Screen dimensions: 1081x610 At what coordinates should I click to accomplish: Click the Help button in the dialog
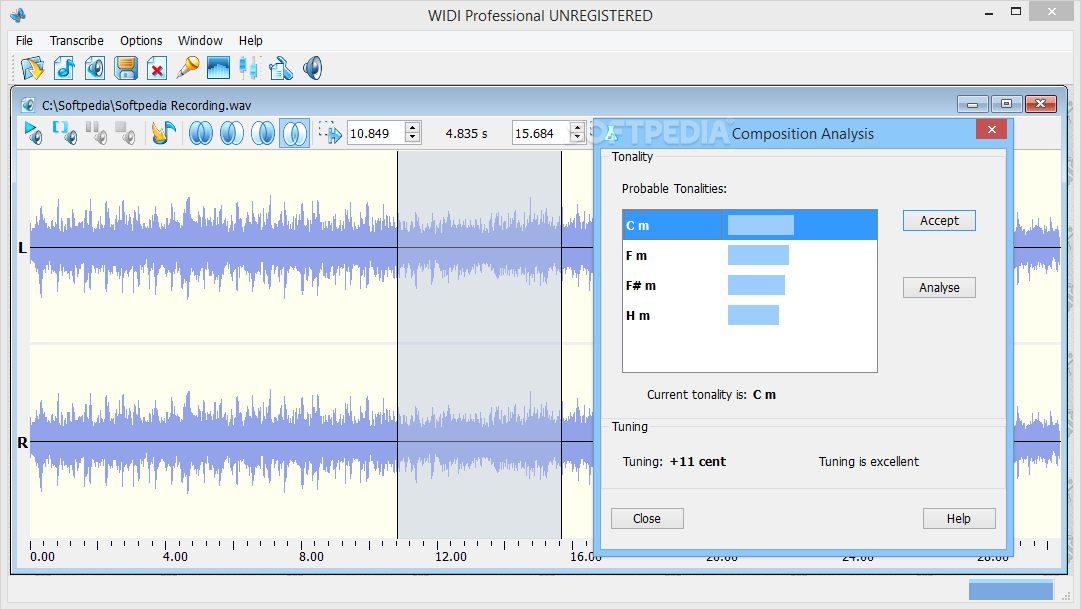click(958, 518)
